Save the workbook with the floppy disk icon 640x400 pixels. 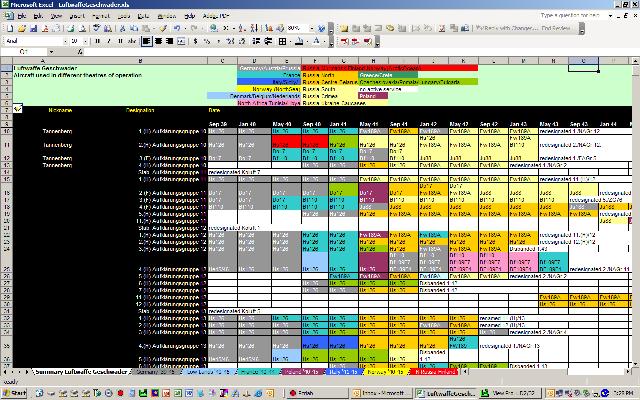point(33,28)
